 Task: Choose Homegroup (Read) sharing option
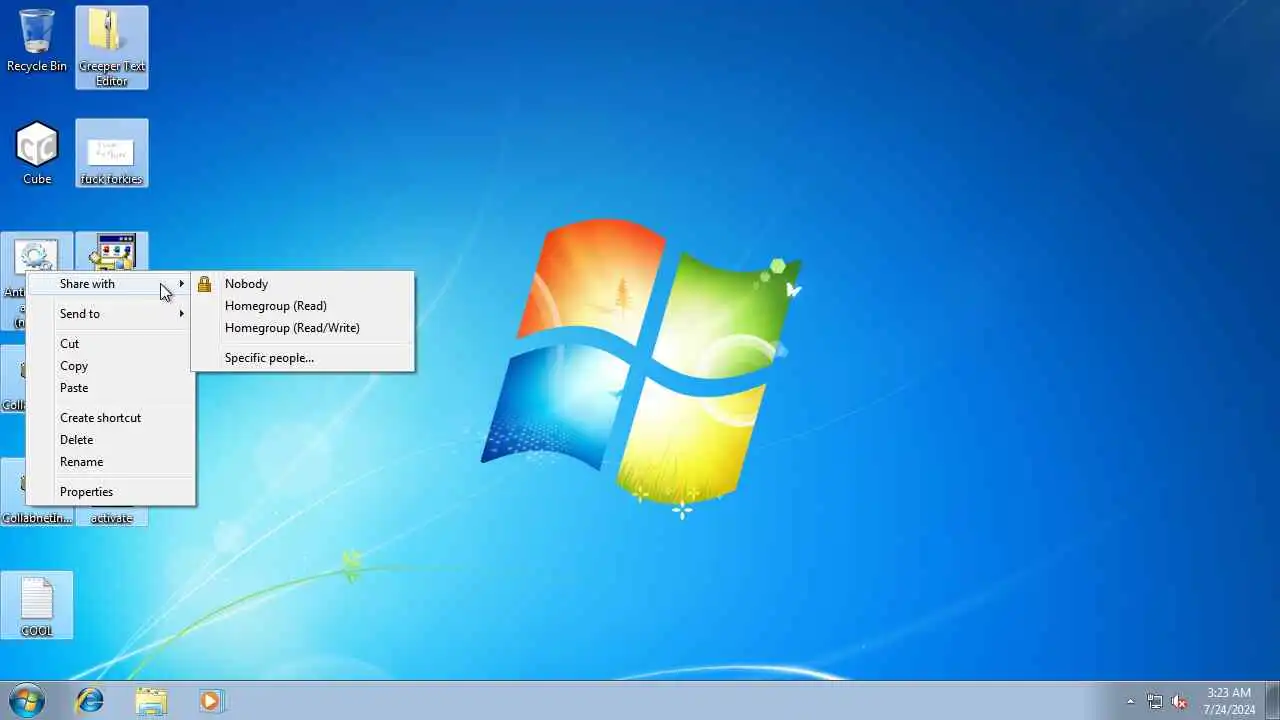pos(303,306)
